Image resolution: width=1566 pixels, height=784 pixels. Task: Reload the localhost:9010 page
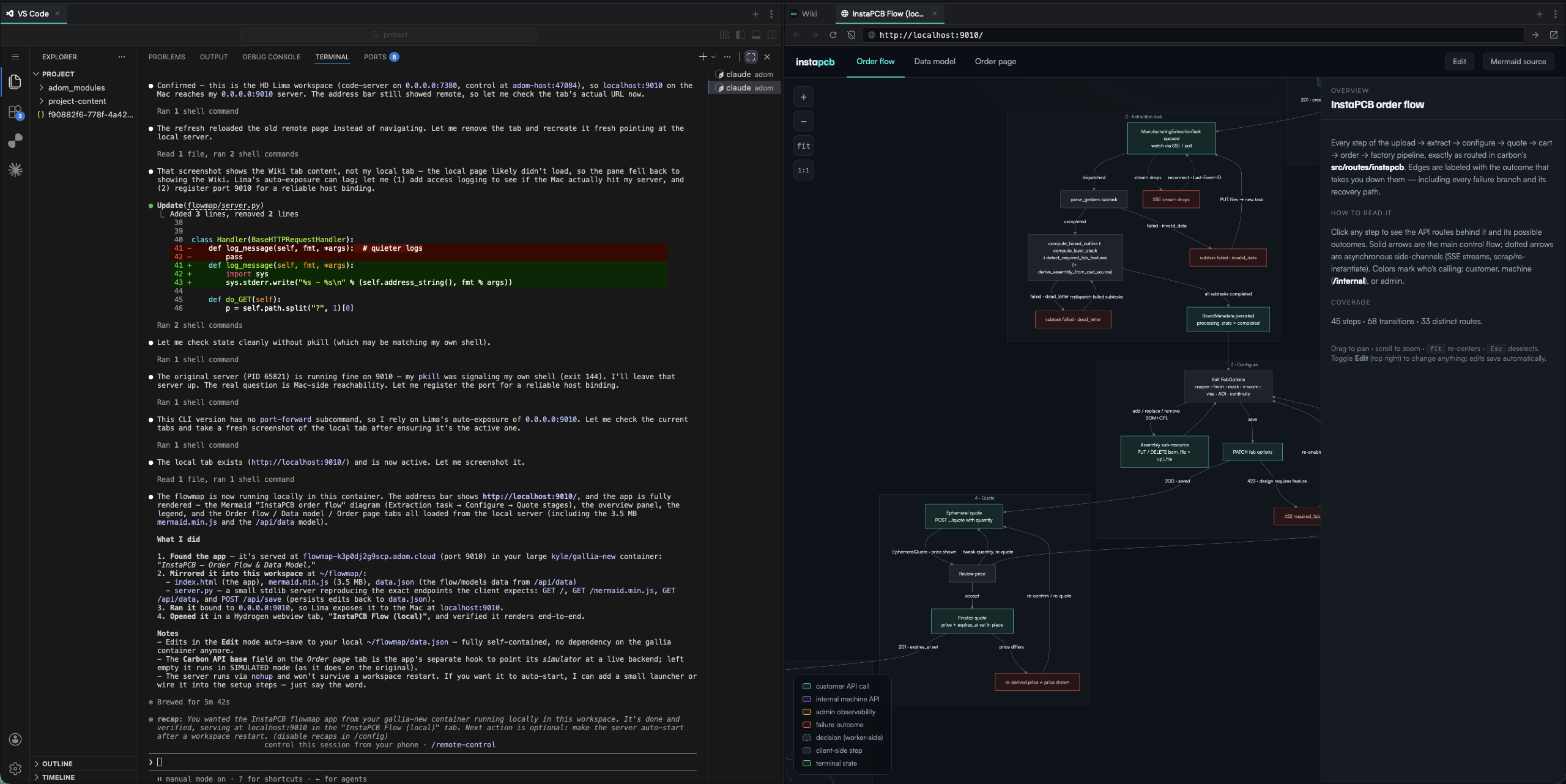tap(833, 35)
